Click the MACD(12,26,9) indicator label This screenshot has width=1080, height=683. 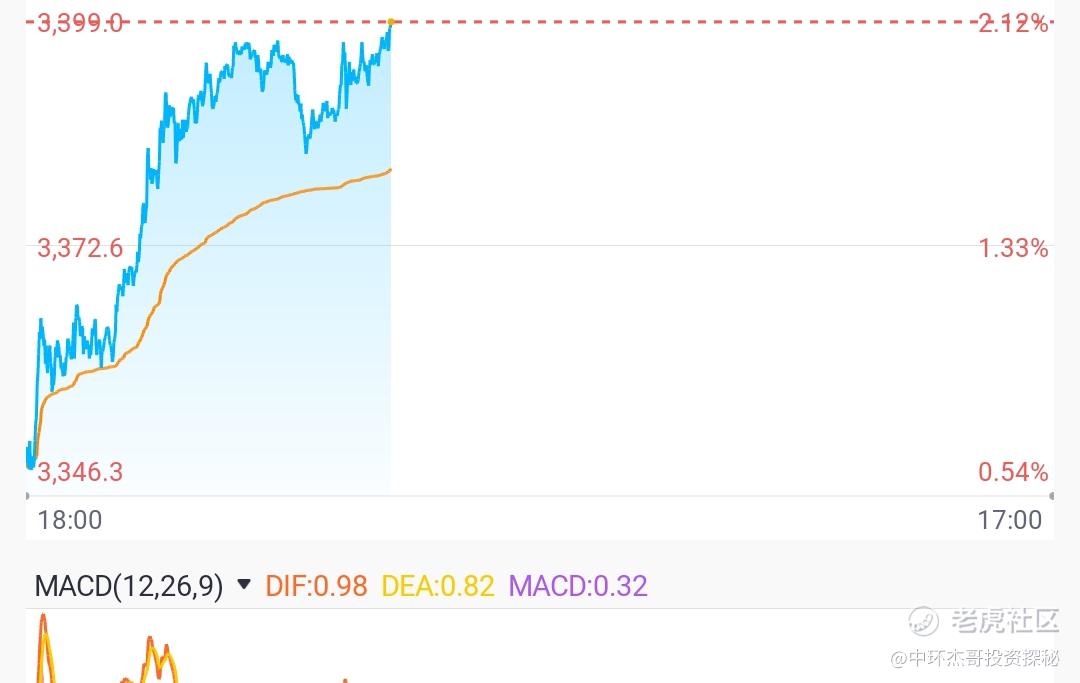click(129, 587)
